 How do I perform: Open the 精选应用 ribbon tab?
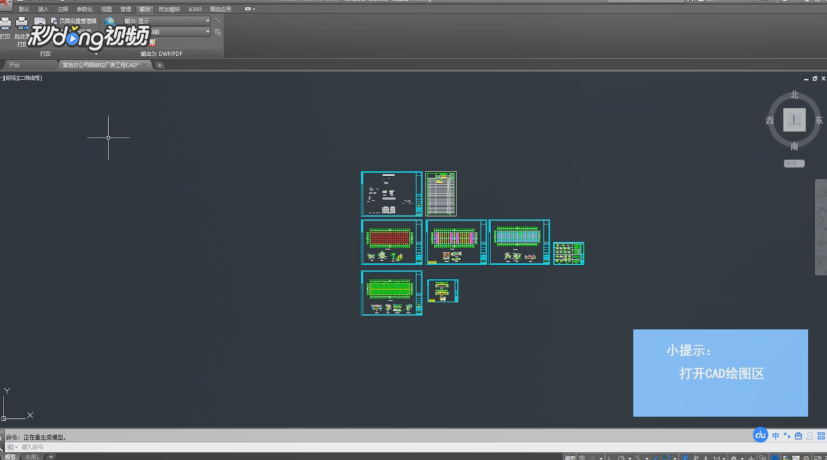(x=220, y=9)
